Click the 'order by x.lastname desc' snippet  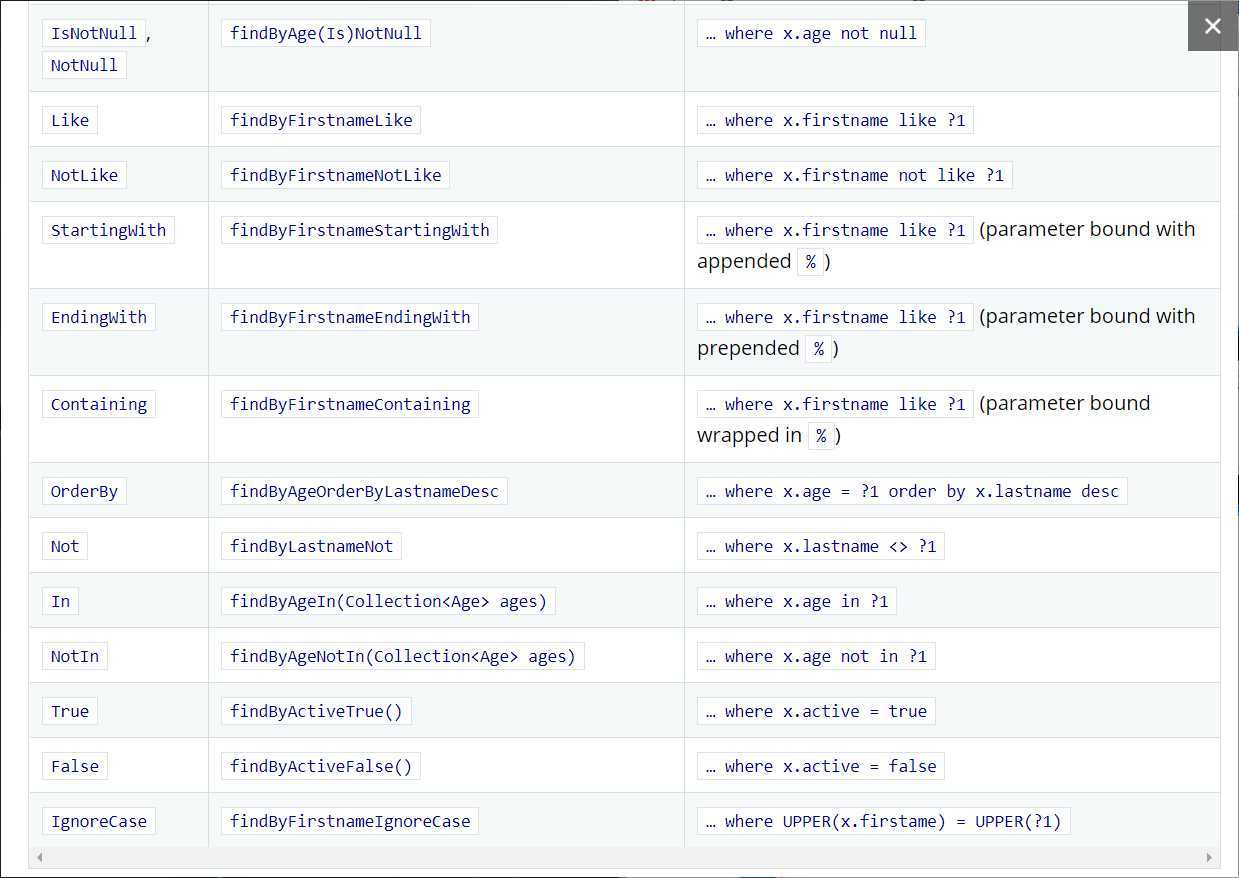tap(912, 491)
